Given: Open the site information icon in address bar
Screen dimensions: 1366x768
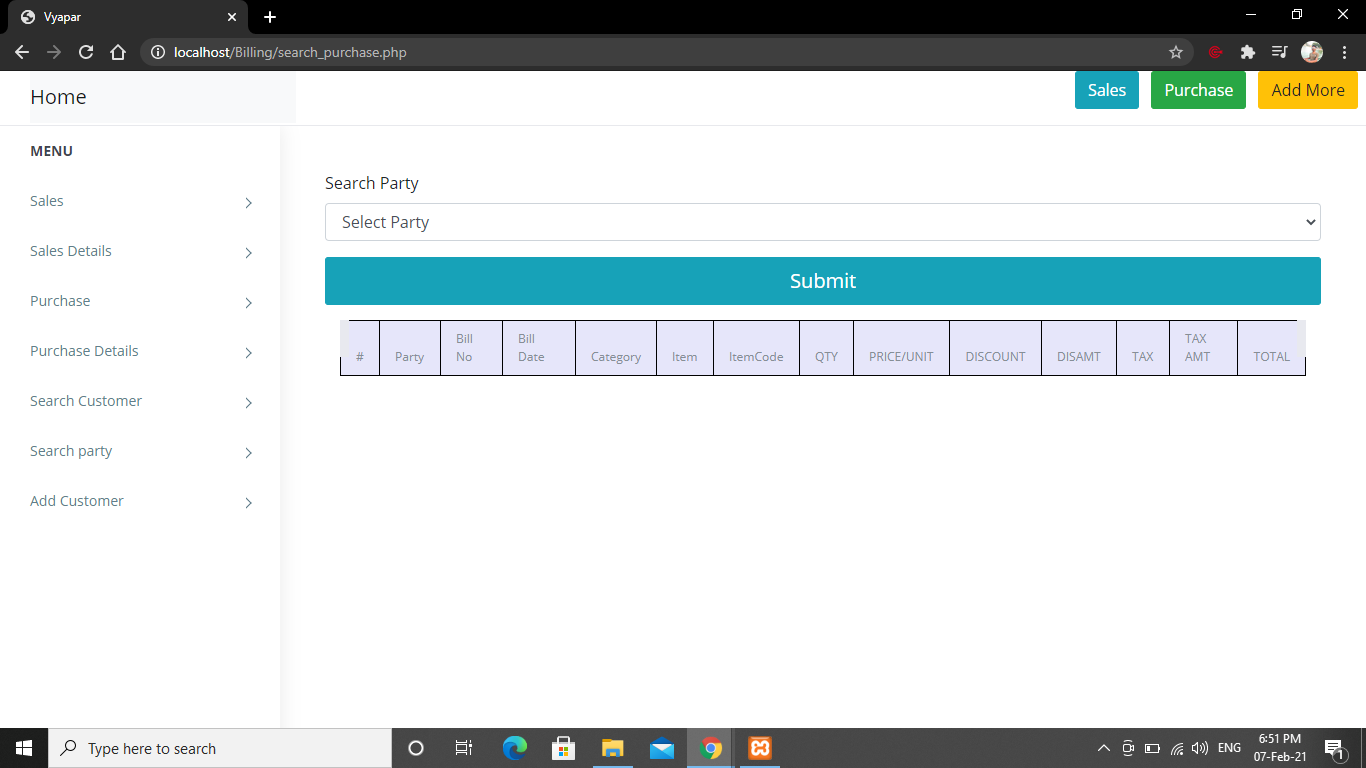Looking at the screenshot, I should pos(157,52).
